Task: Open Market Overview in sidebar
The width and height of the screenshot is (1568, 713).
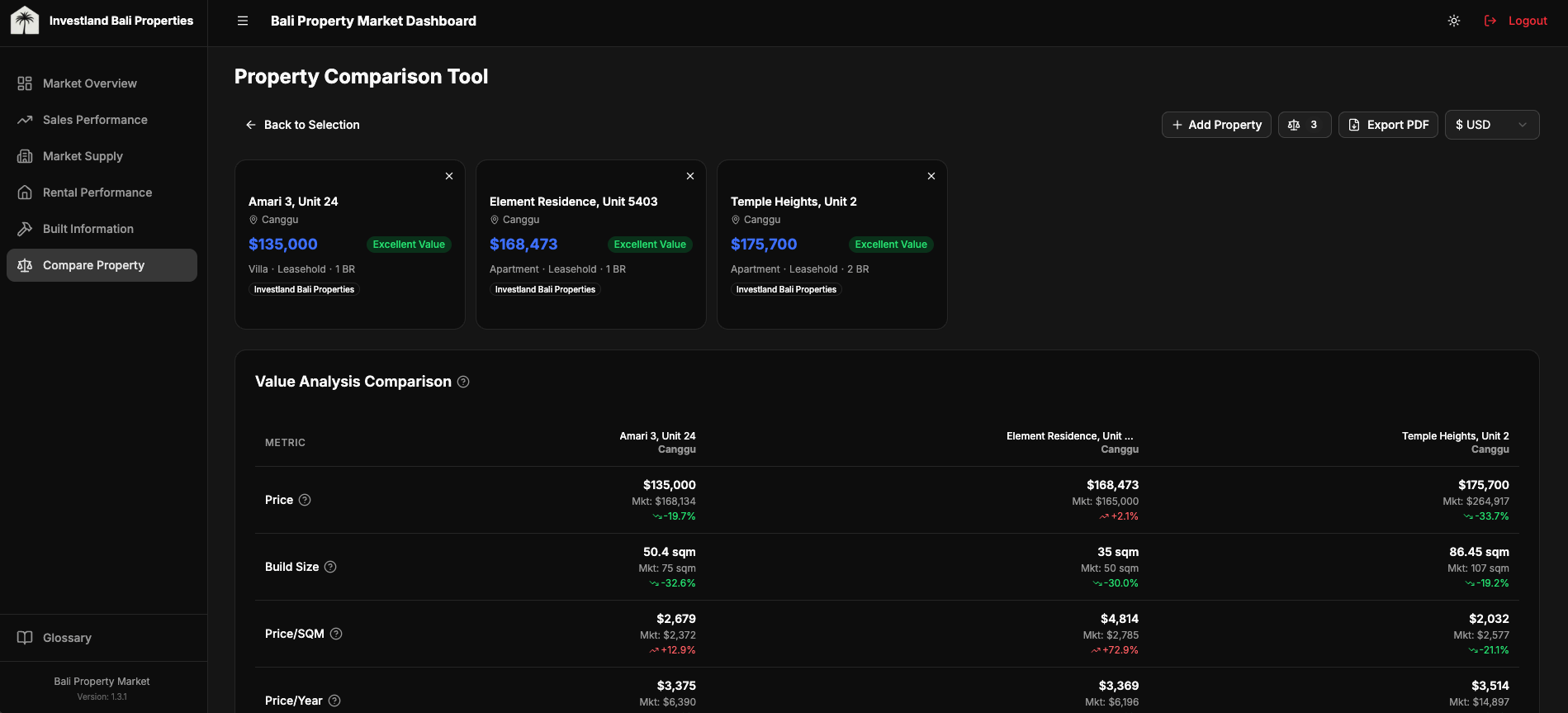Action: [x=90, y=83]
